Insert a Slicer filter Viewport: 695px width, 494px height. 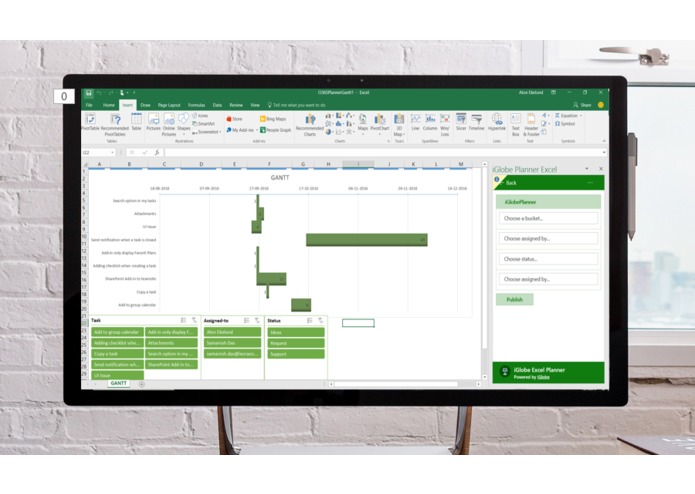[x=461, y=122]
